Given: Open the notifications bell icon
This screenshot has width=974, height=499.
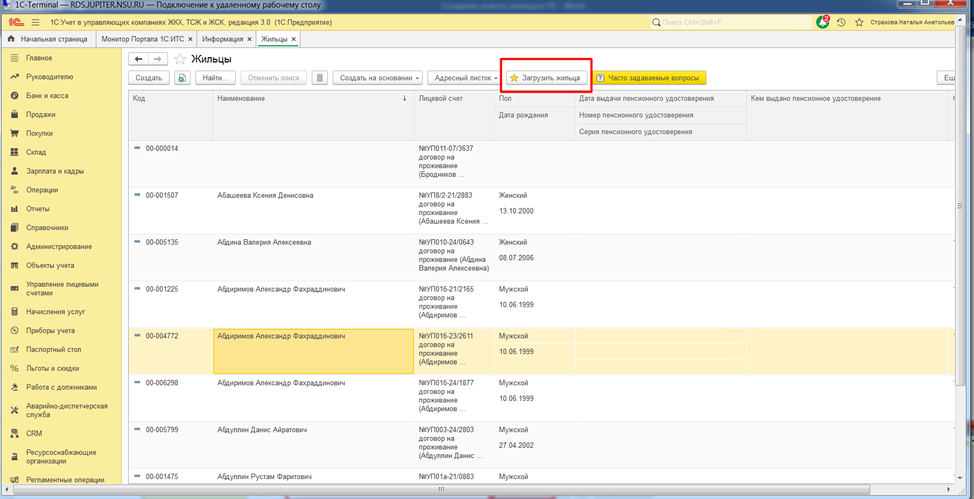Looking at the screenshot, I should 822,21.
